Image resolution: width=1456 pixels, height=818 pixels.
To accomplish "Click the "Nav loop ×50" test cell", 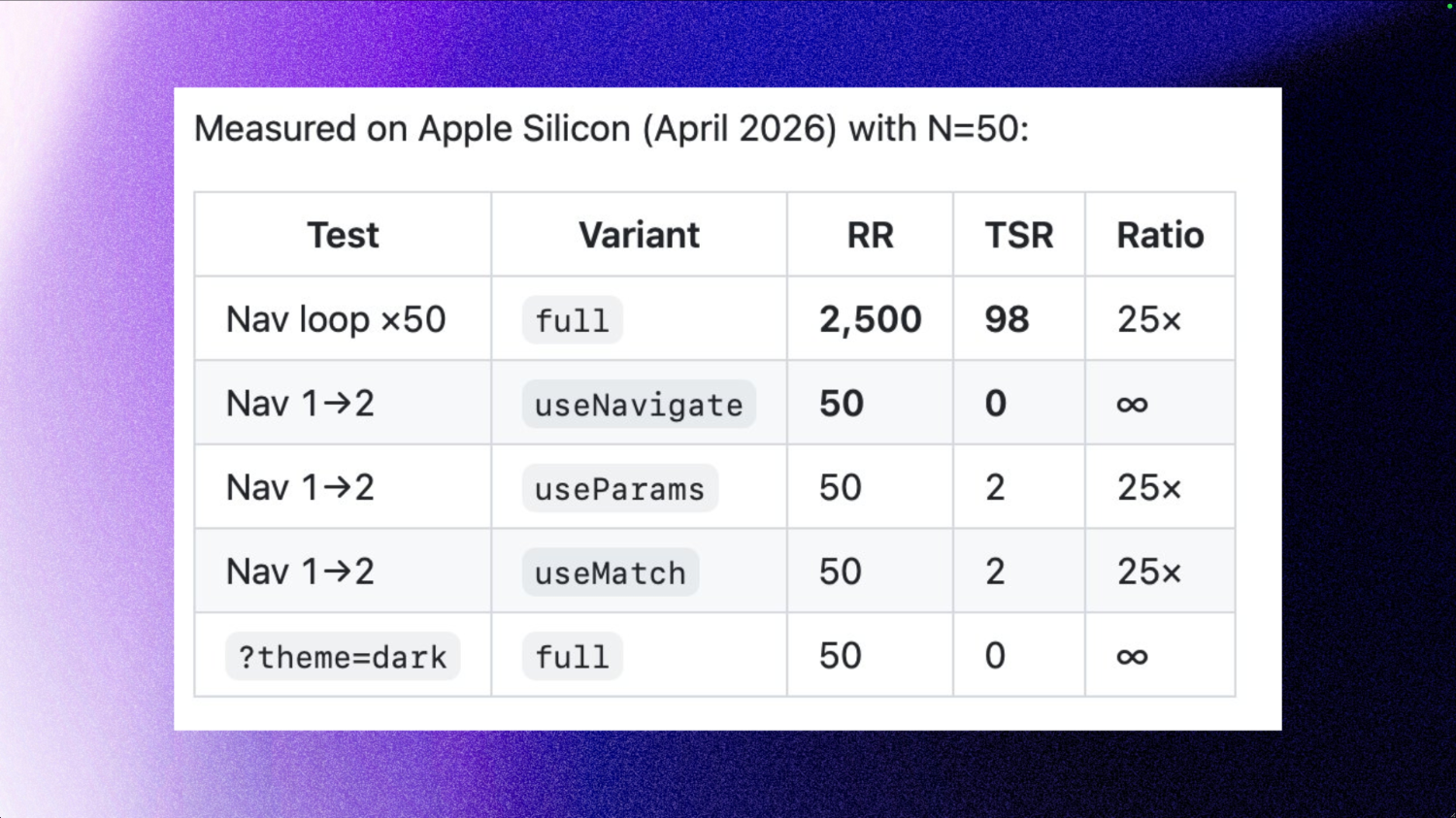I will 336,320.
